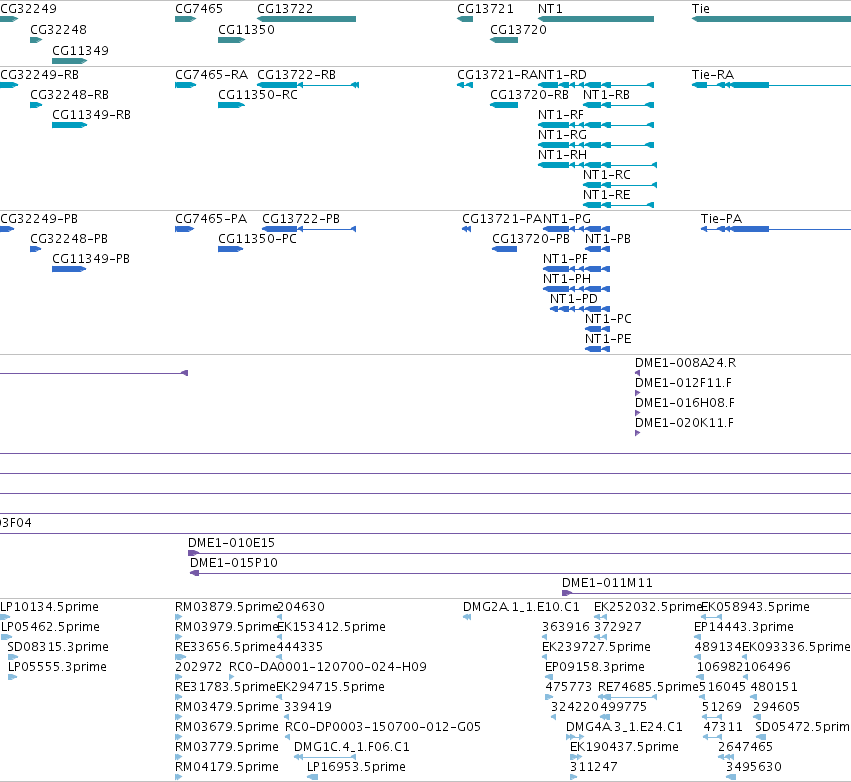
Task: Select transcript CG13720-RB
Action: pyautogui.click(x=529, y=95)
